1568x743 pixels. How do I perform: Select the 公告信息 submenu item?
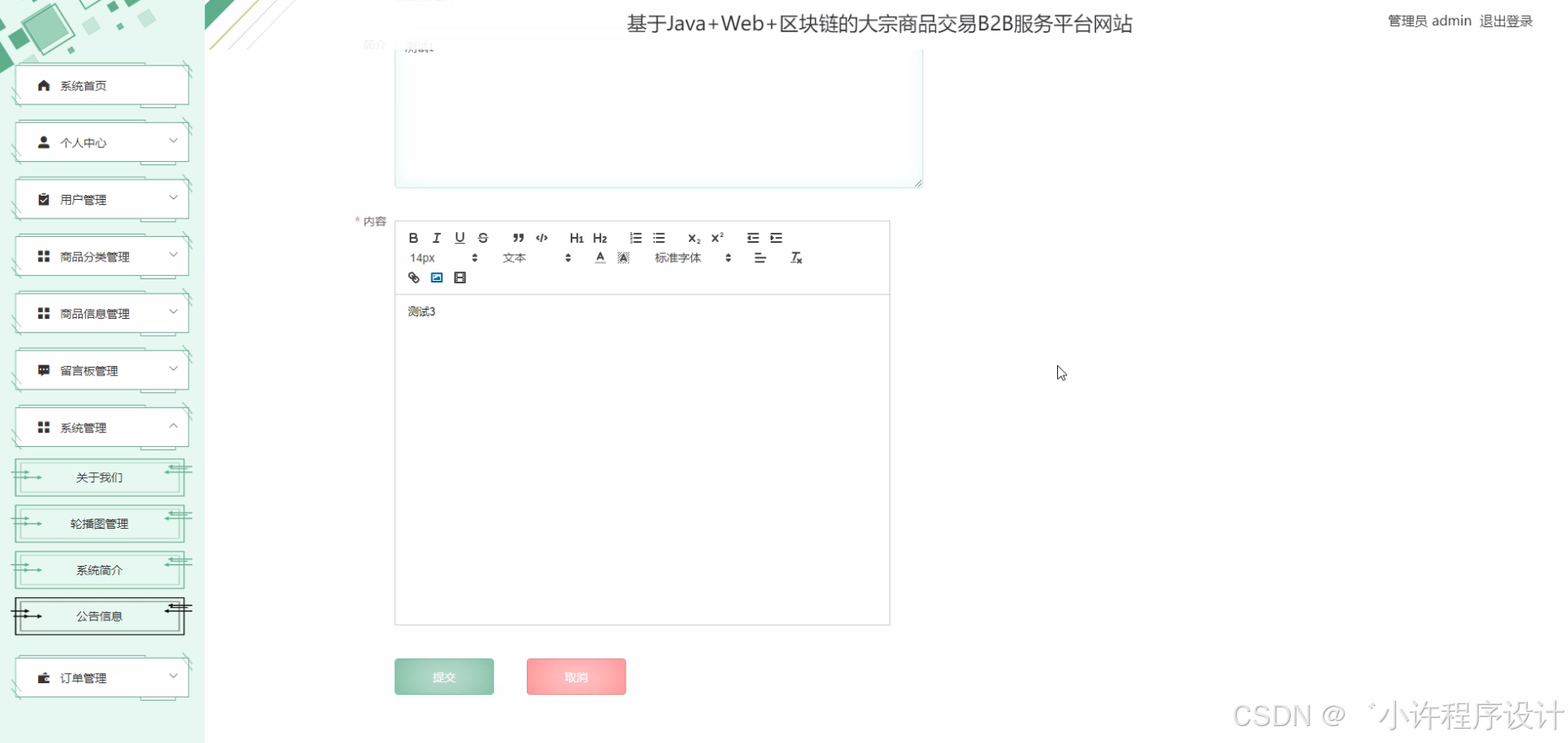(x=99, y=616)
